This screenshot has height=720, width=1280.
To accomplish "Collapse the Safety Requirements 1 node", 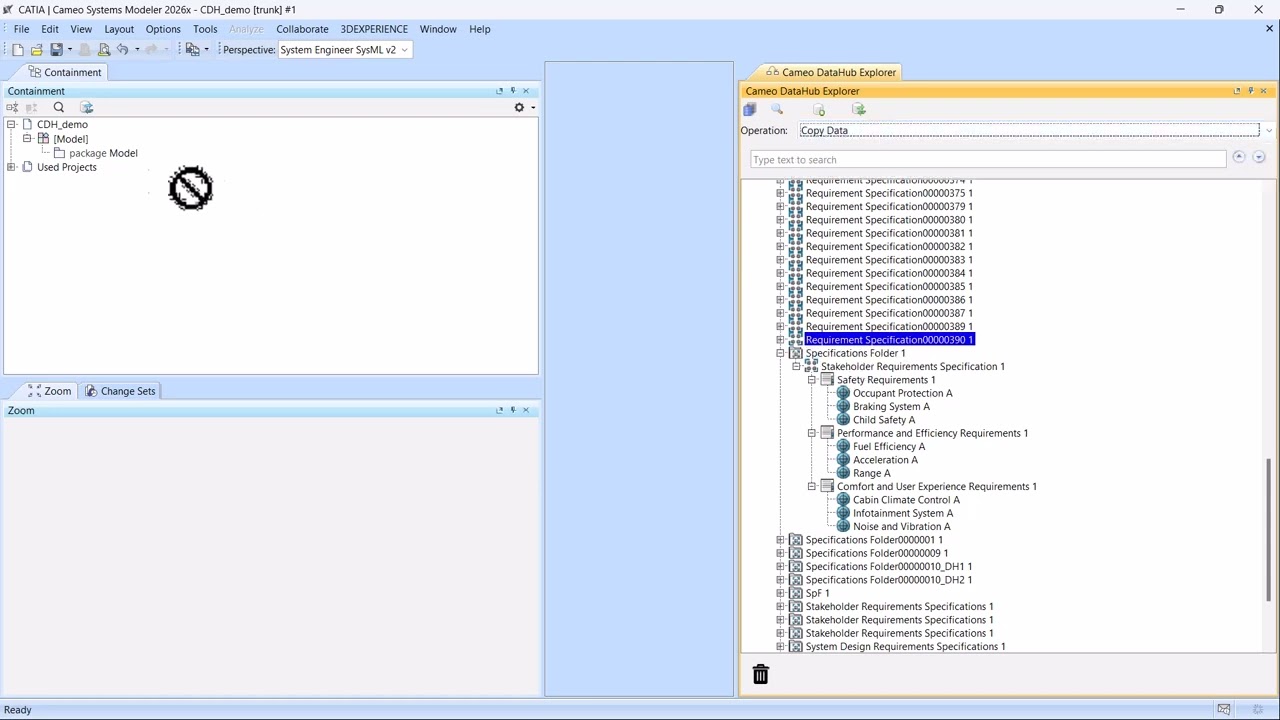I will [812, 380].
